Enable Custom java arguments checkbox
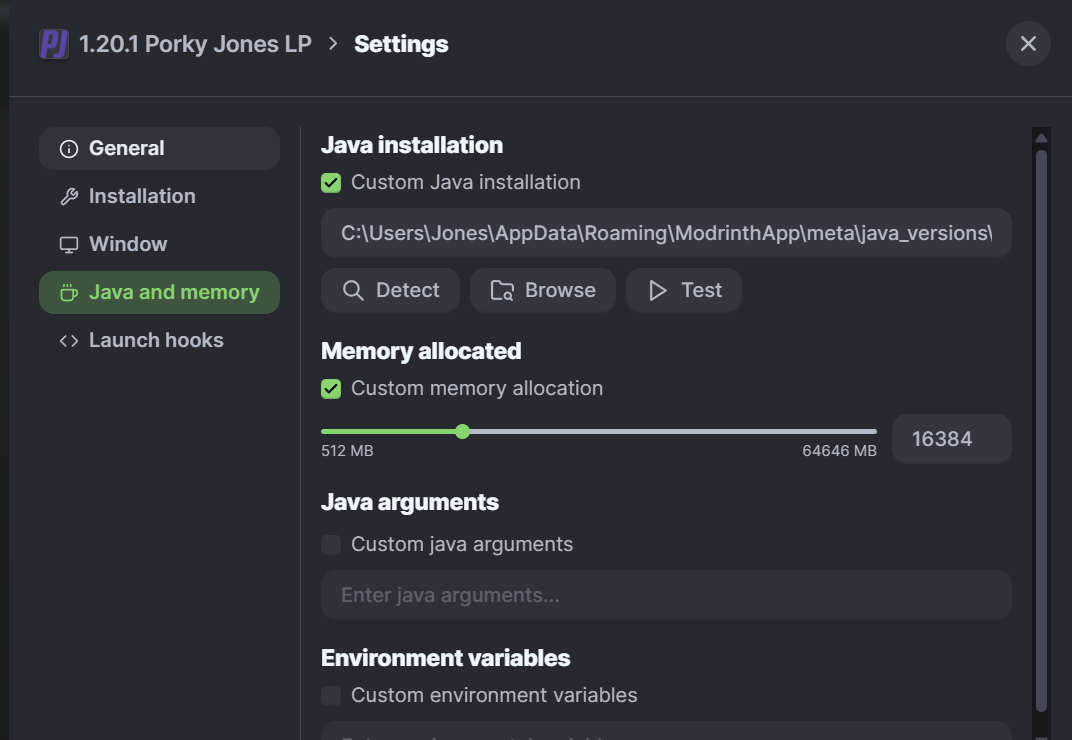 331,545
